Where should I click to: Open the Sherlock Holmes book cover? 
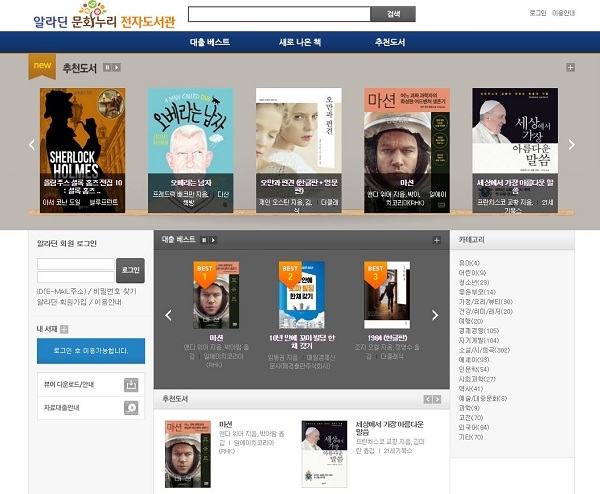(x=83, y=150)
